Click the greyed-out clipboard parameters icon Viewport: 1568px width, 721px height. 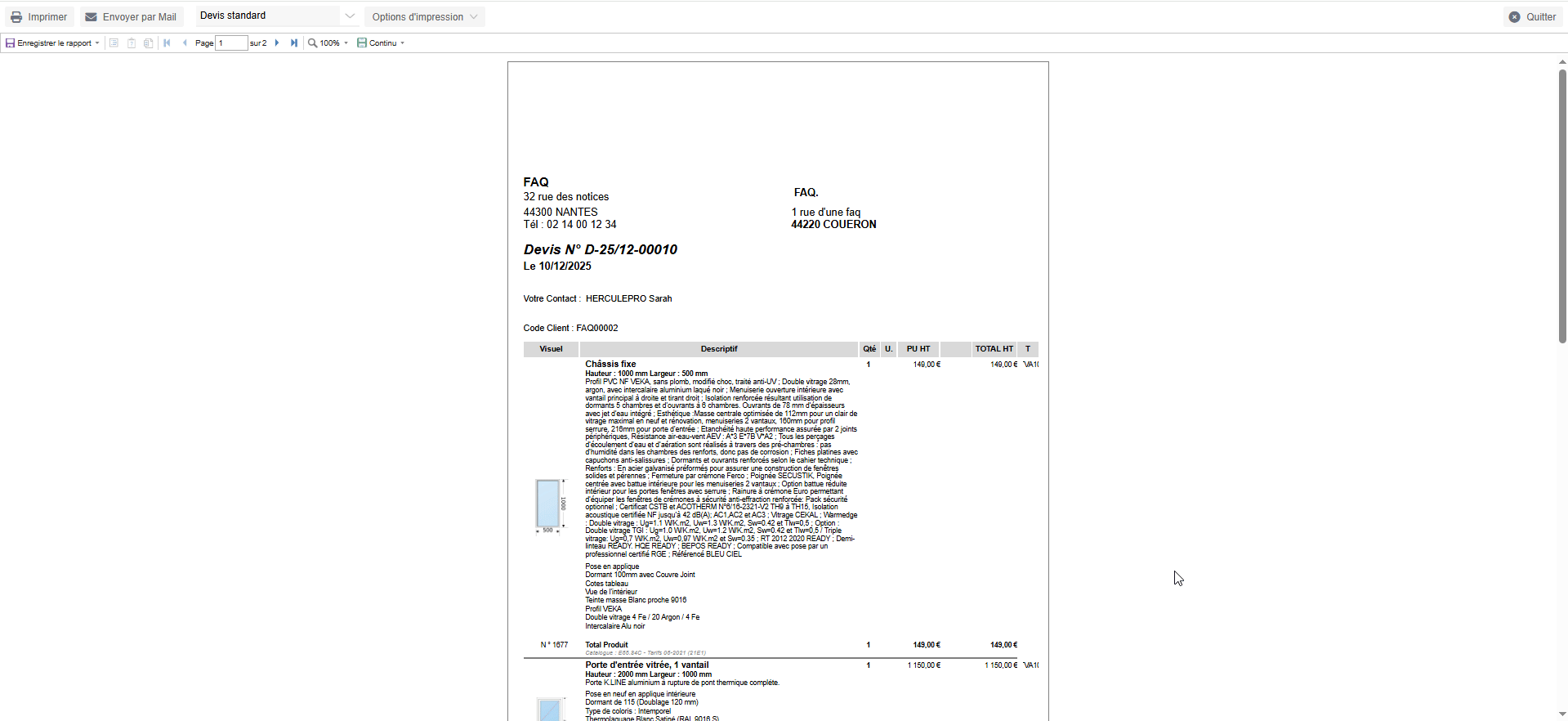(131, 43)
